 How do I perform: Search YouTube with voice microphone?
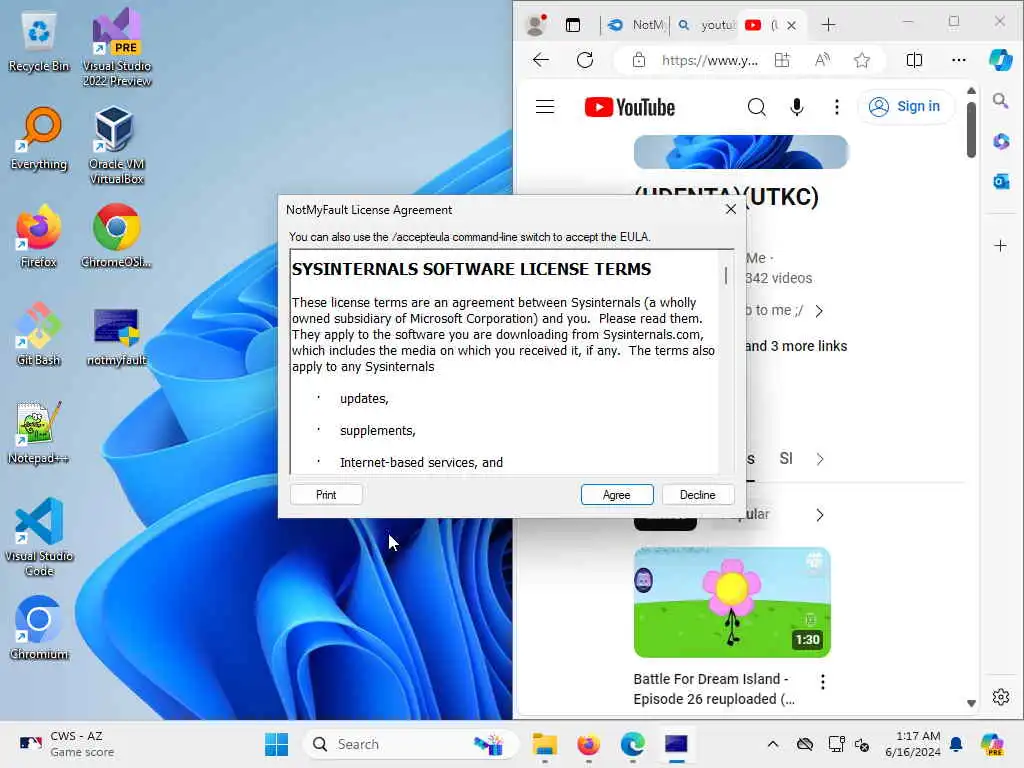coord(797,106)
